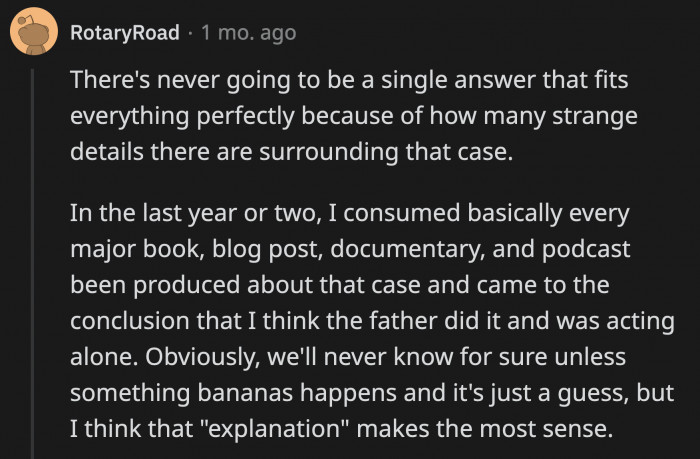
Task: Click the word 'strange' in the first paragraph
Action: point(595,117)
